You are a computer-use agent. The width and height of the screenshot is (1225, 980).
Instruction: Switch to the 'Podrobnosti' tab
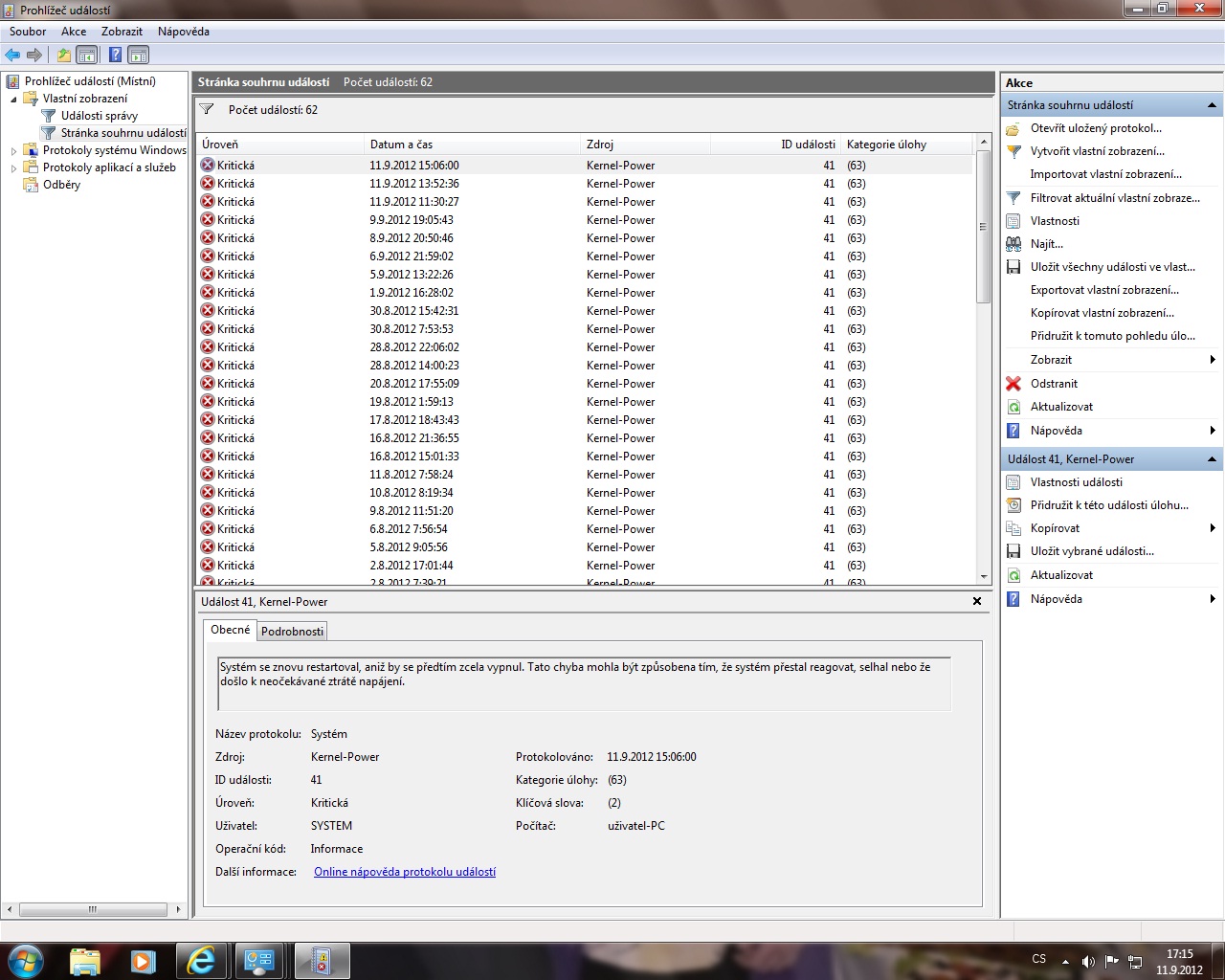292,632
